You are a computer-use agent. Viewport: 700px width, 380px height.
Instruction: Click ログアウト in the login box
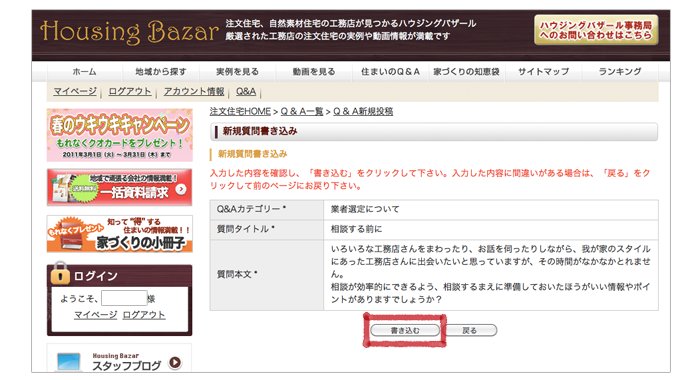(144, 315)
